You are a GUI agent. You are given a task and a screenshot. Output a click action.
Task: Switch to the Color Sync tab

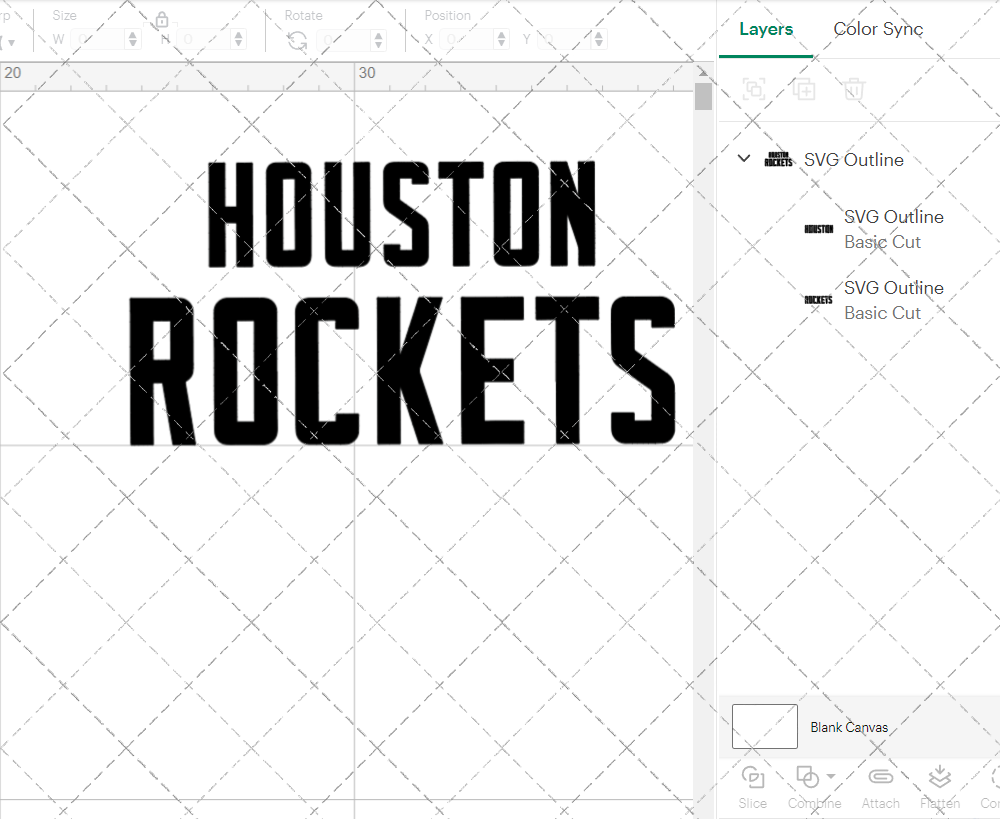[878, 29]
